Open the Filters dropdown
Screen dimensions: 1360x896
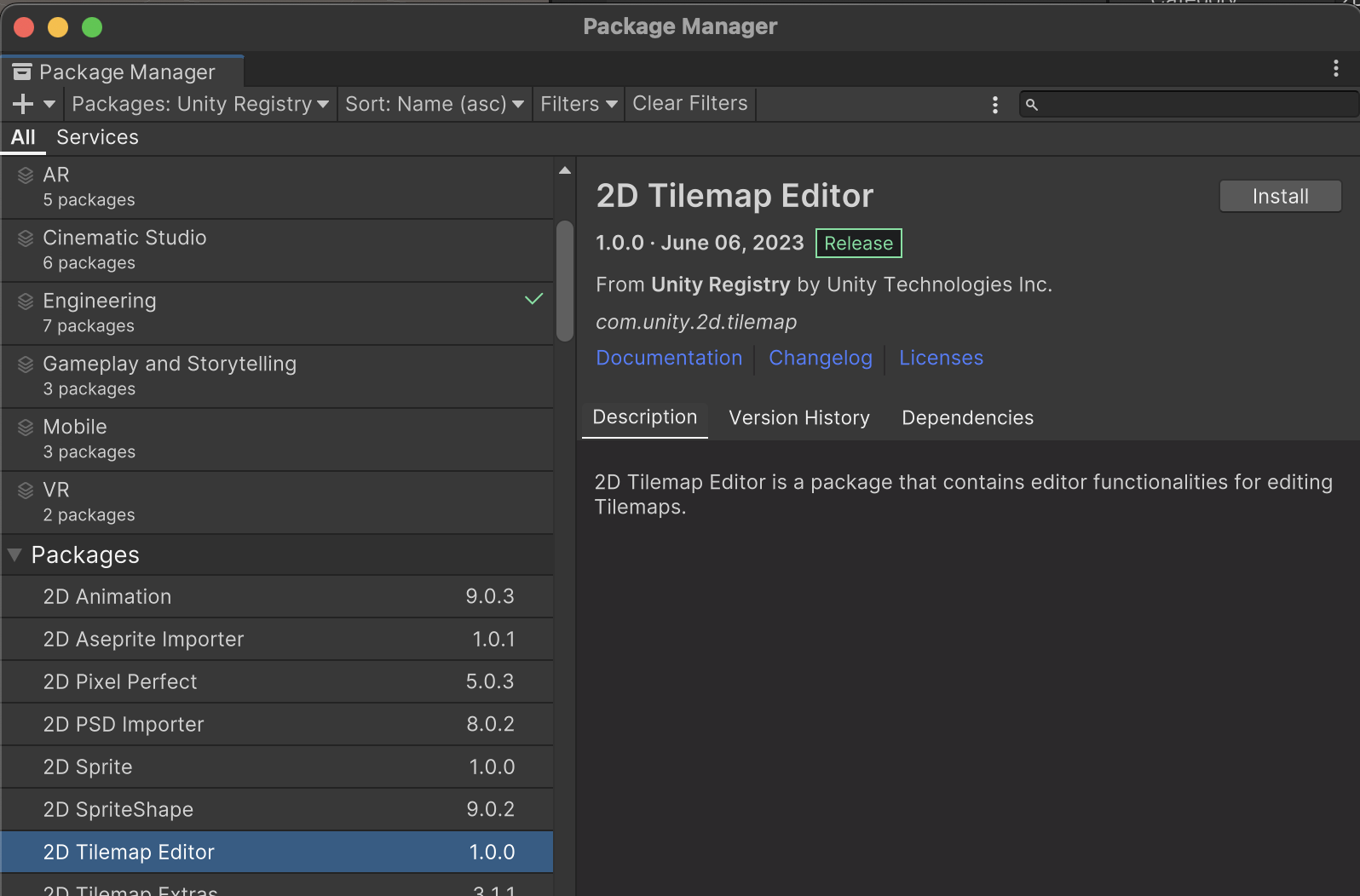579,104
